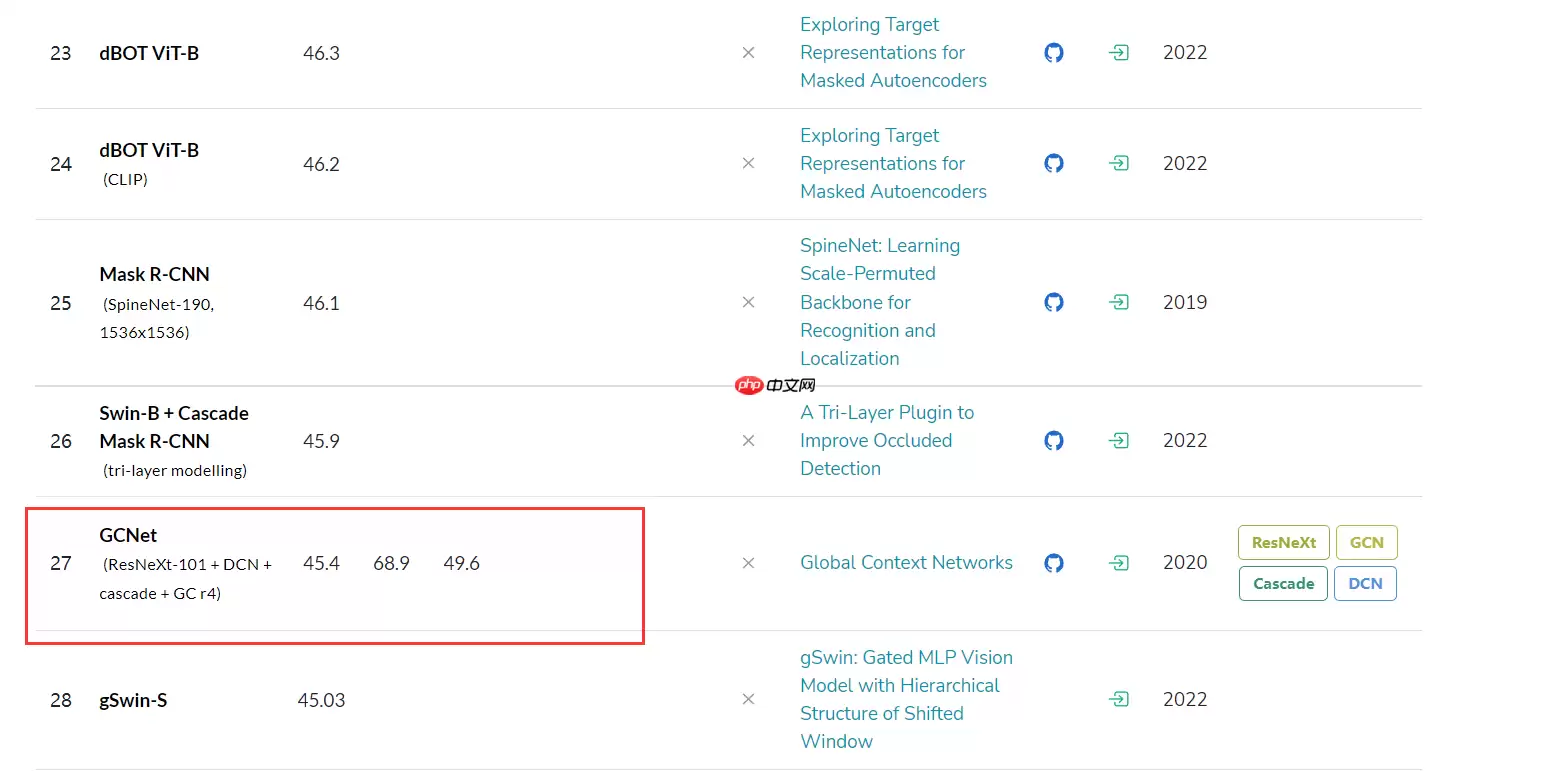Open result arrow icon for rank 23 row
This screenshot has height=771, width=1551.
pyautogui.click(x=1119, y=53)
